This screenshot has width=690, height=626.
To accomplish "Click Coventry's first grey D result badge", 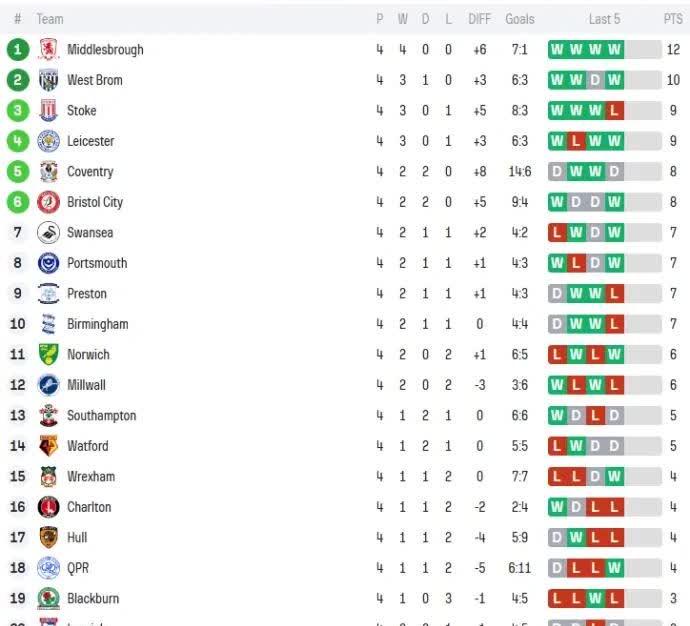I will 557,172.
